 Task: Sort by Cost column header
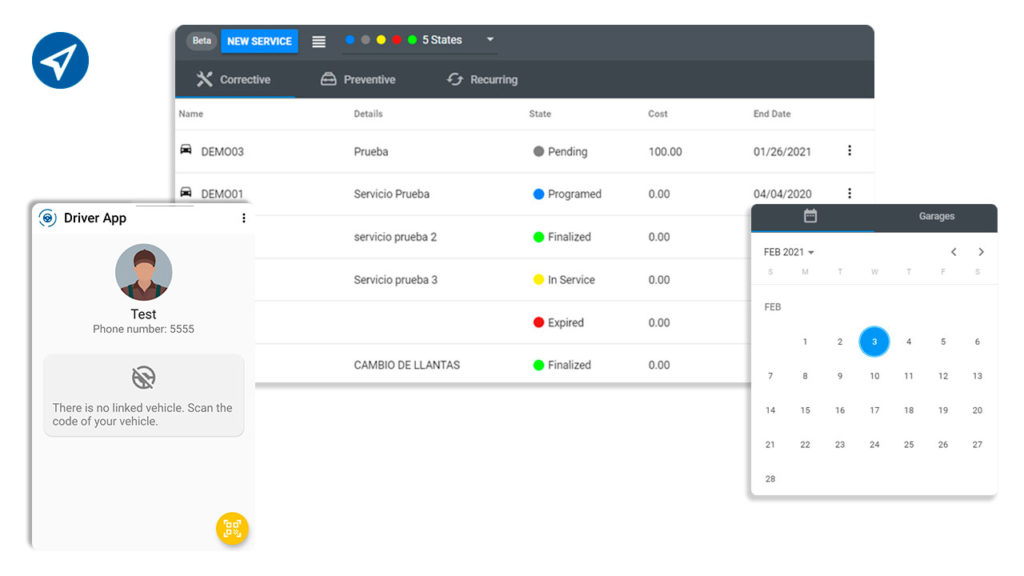pyautogui.click(x=658, y=114)
